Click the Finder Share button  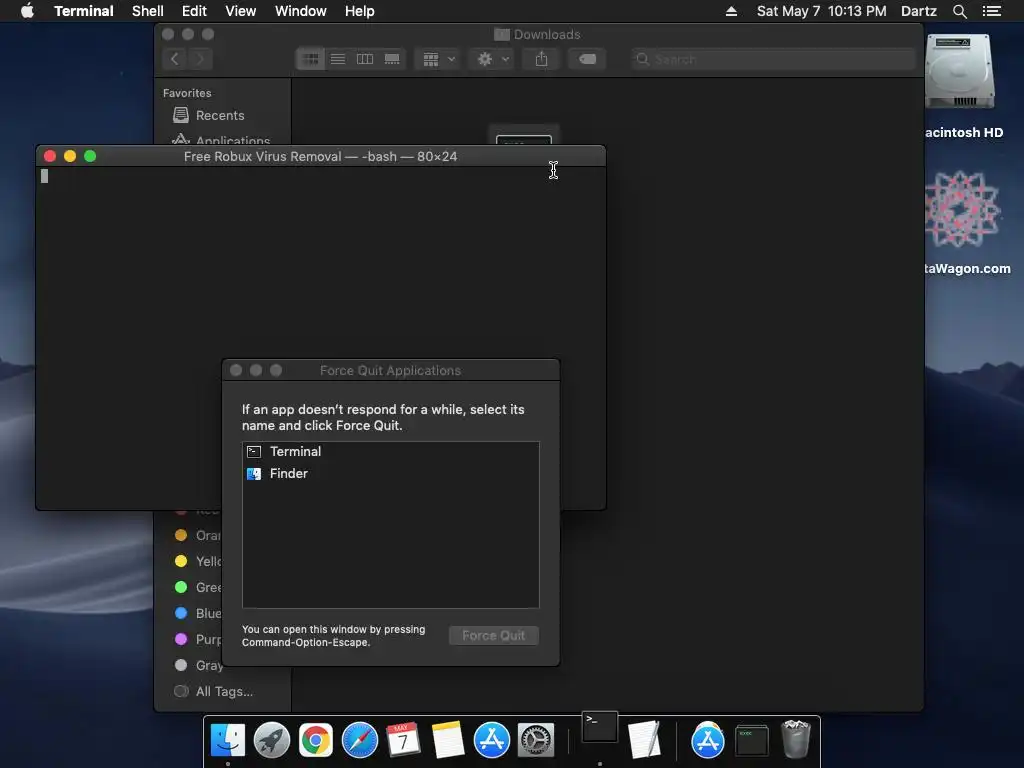pyautogui.click(x=541, y=59)
